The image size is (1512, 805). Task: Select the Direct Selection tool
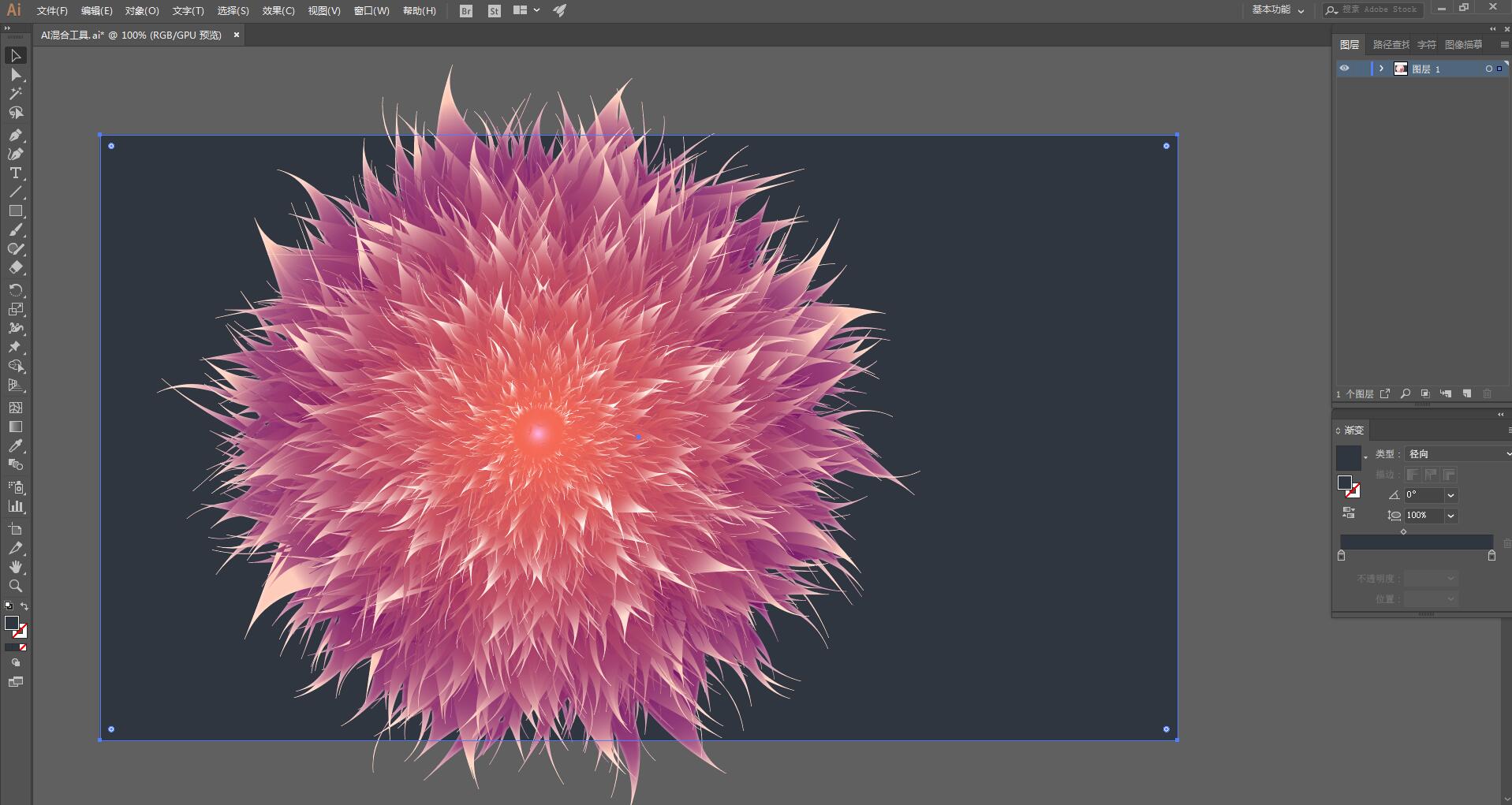tap(16, 75)
